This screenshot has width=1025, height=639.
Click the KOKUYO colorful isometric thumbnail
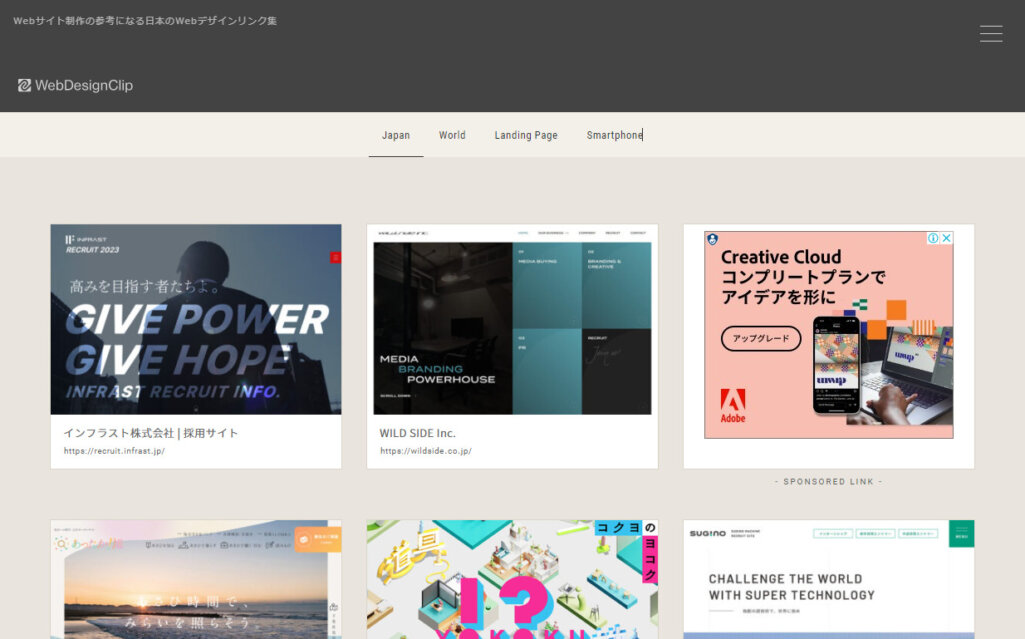coord(512,580)
